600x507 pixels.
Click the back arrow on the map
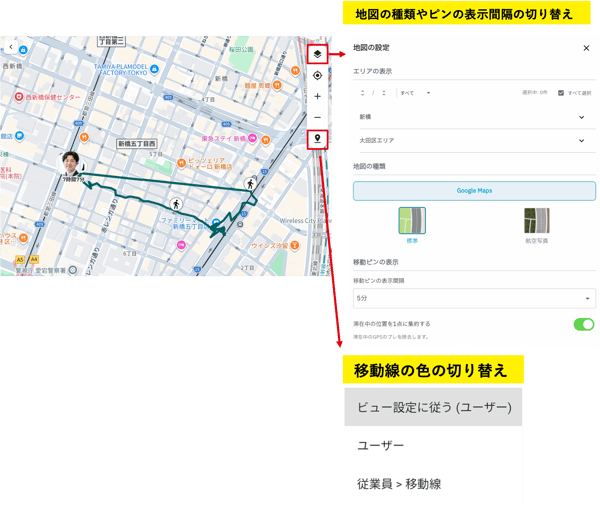click(11, 47)
